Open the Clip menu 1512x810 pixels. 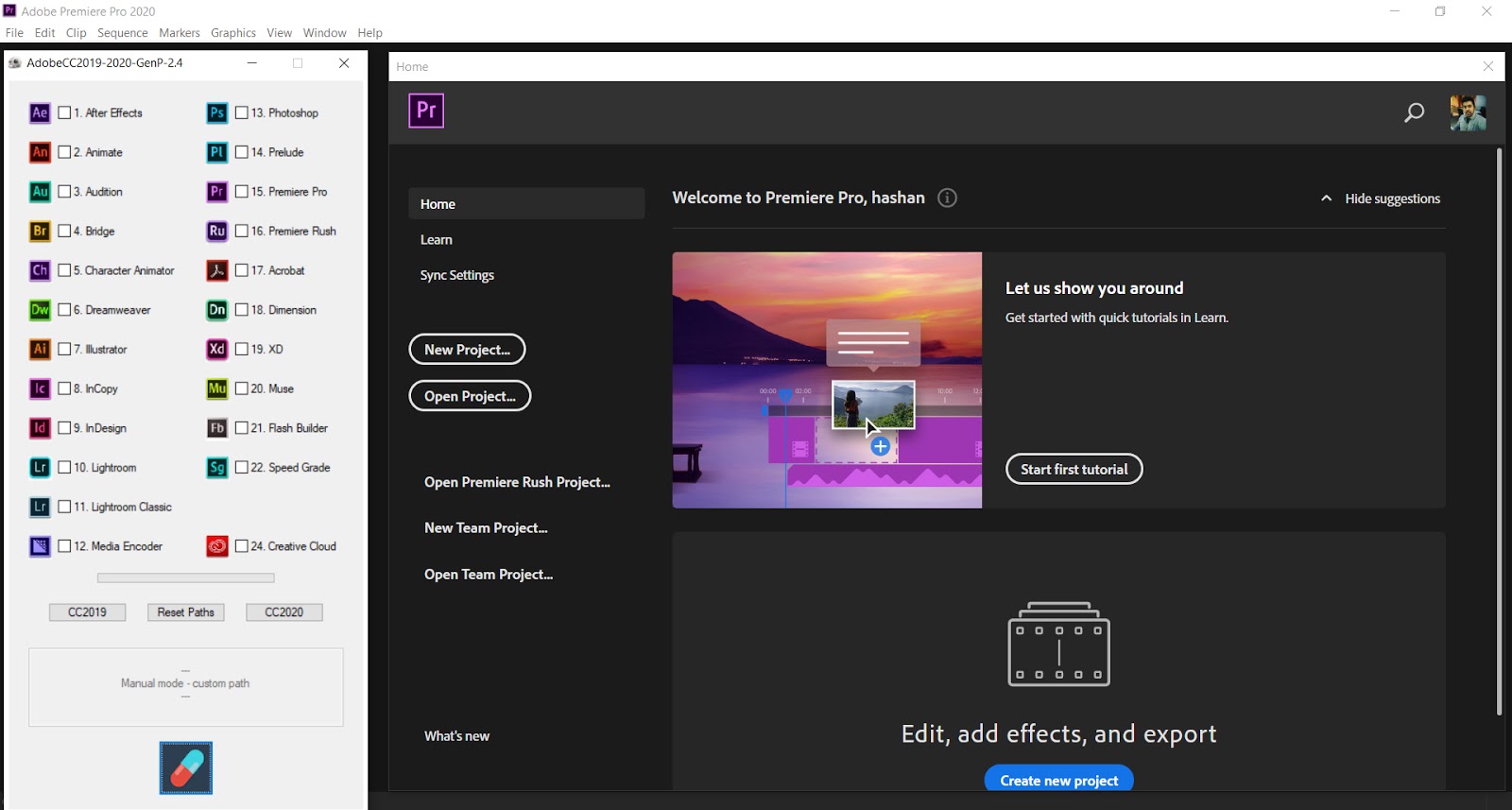(76, 32)
